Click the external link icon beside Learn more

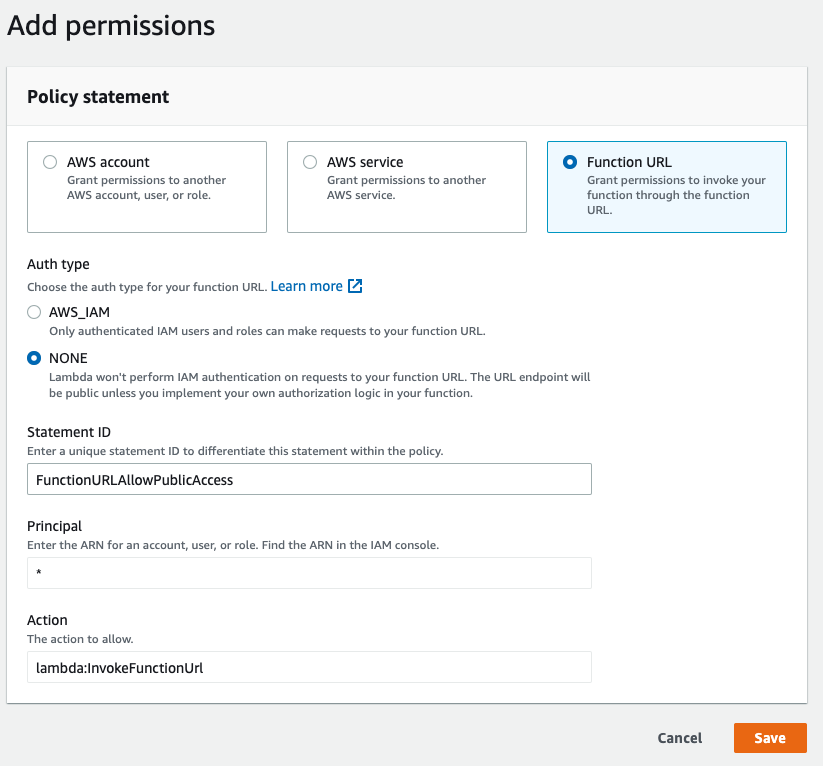tap(355, 286)
